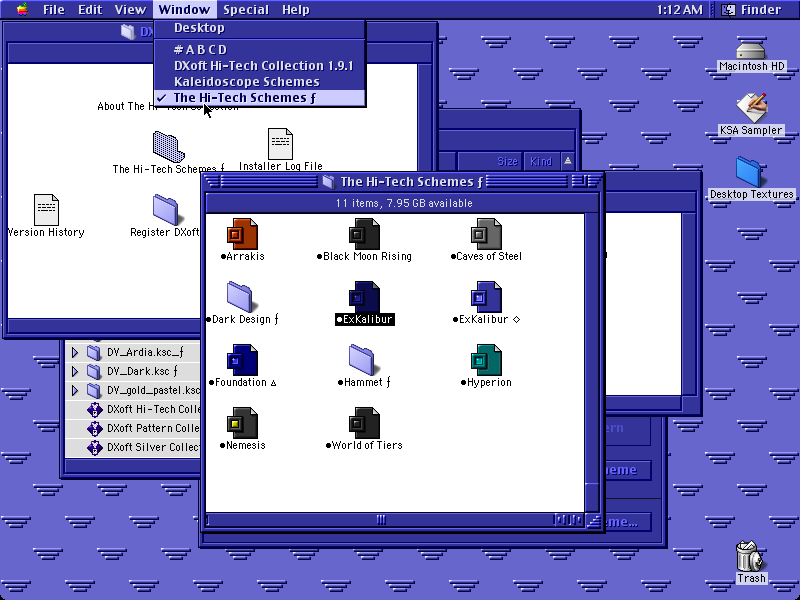Viewport: 800px width, 600px height.
Task: Select the opened Hi-Tech Schemes ƒ folder in DXoft window
Action: (168, 147)
